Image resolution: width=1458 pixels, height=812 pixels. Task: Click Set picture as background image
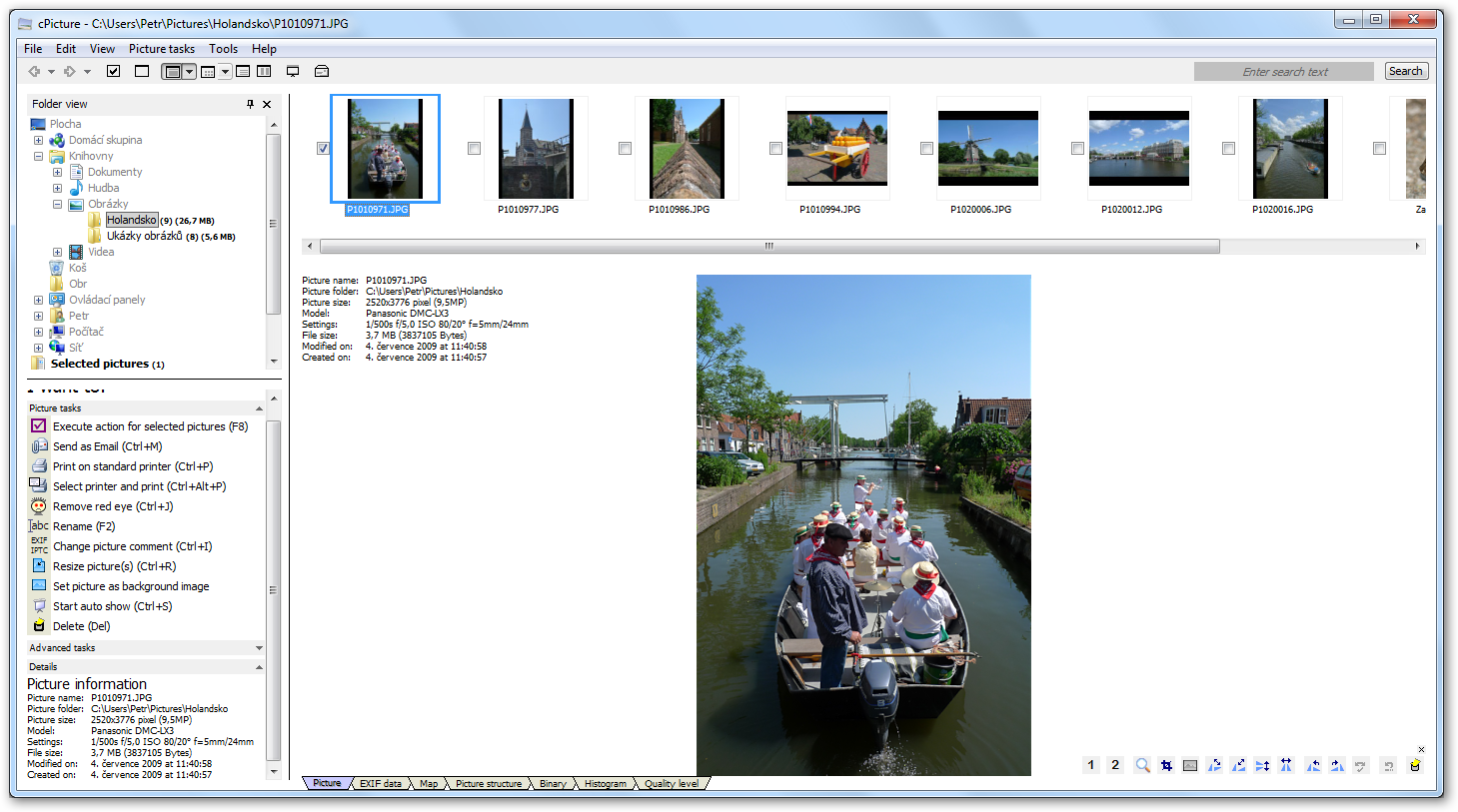coord(131,586)
